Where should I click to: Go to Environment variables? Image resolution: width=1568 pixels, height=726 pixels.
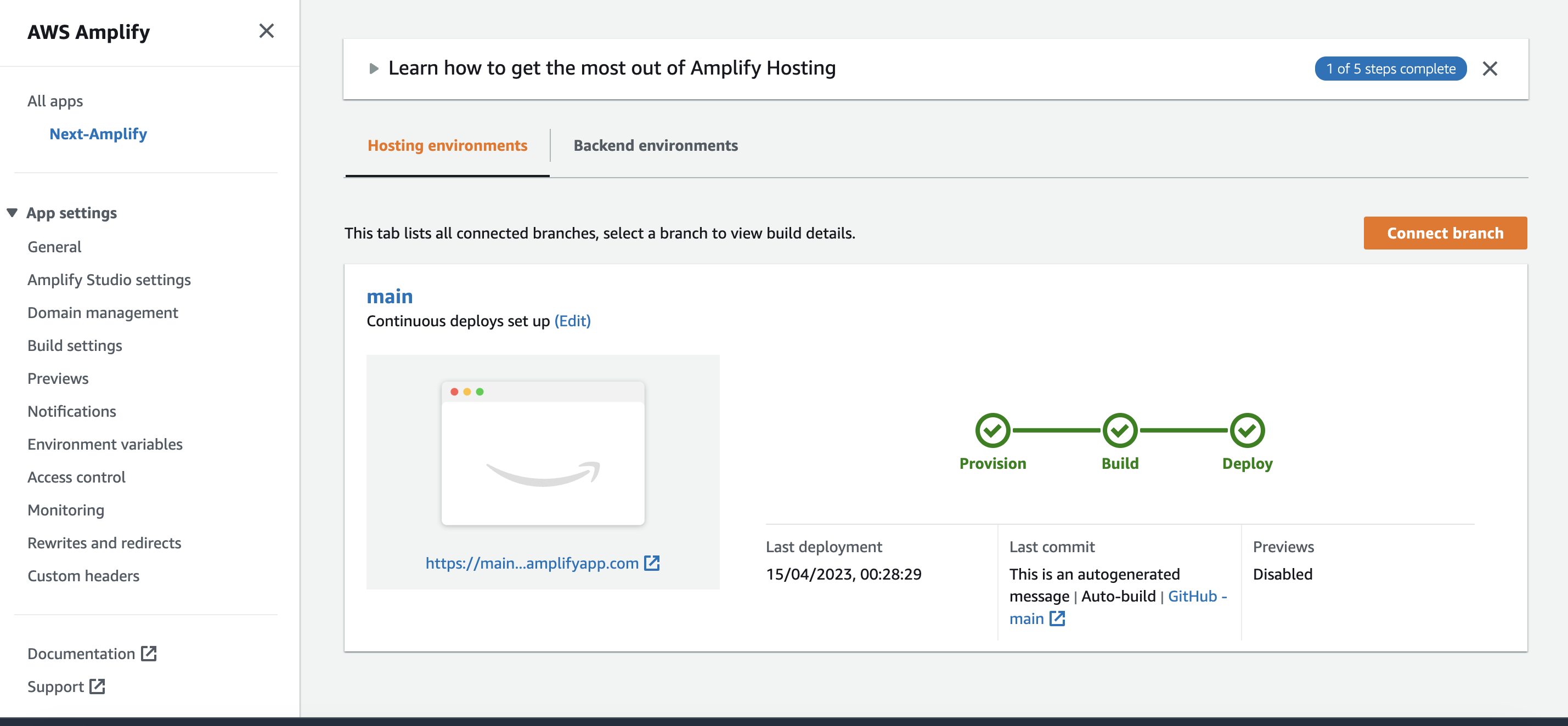[105, 444]
